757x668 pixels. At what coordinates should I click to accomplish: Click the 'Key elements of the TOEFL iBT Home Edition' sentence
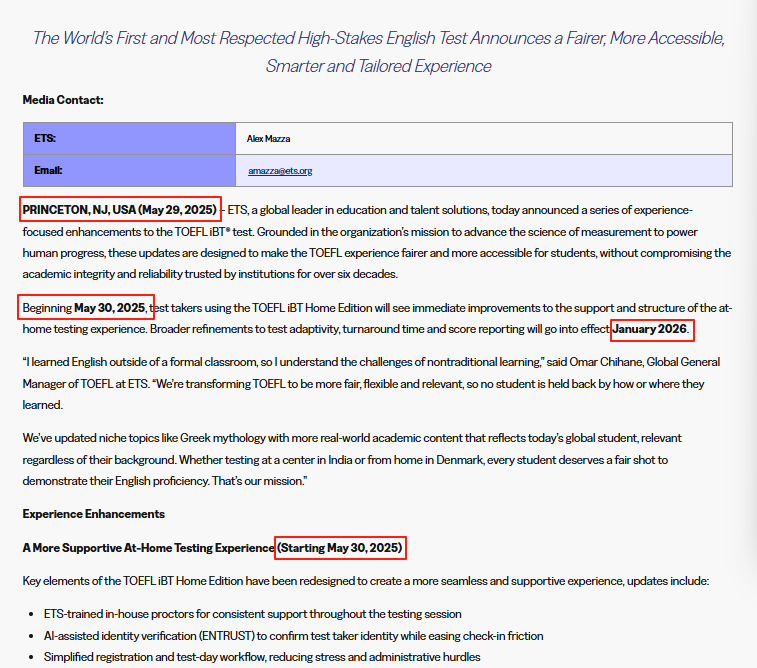click(366, 581)
